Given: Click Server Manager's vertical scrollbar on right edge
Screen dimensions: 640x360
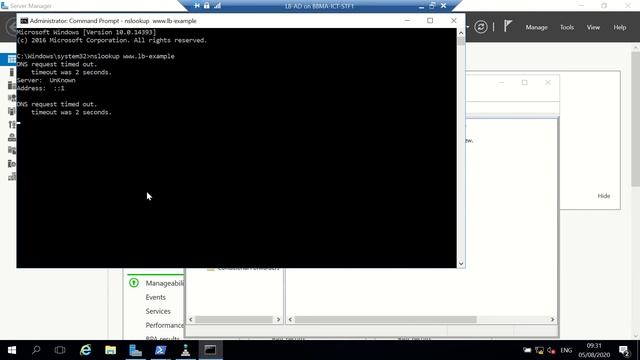Looking at the screenshot, I should pos(636,118).
